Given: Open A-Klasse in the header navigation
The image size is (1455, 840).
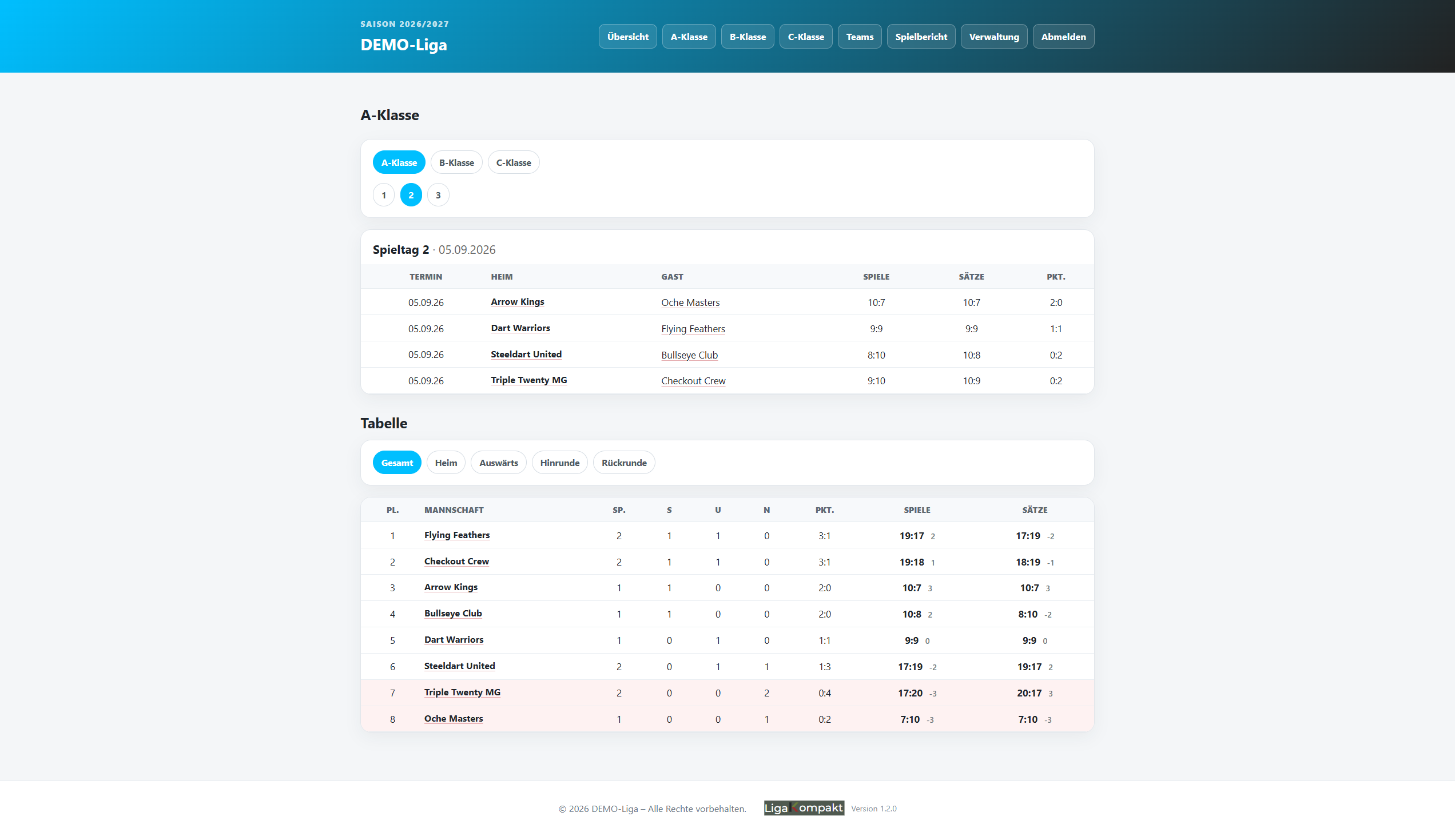Looking at the screenshot, I should pos(688,37).
